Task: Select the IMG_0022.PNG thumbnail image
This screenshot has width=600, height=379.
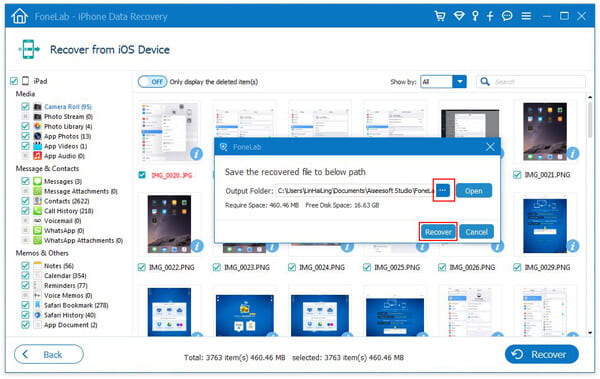Action: pos(169,224)
